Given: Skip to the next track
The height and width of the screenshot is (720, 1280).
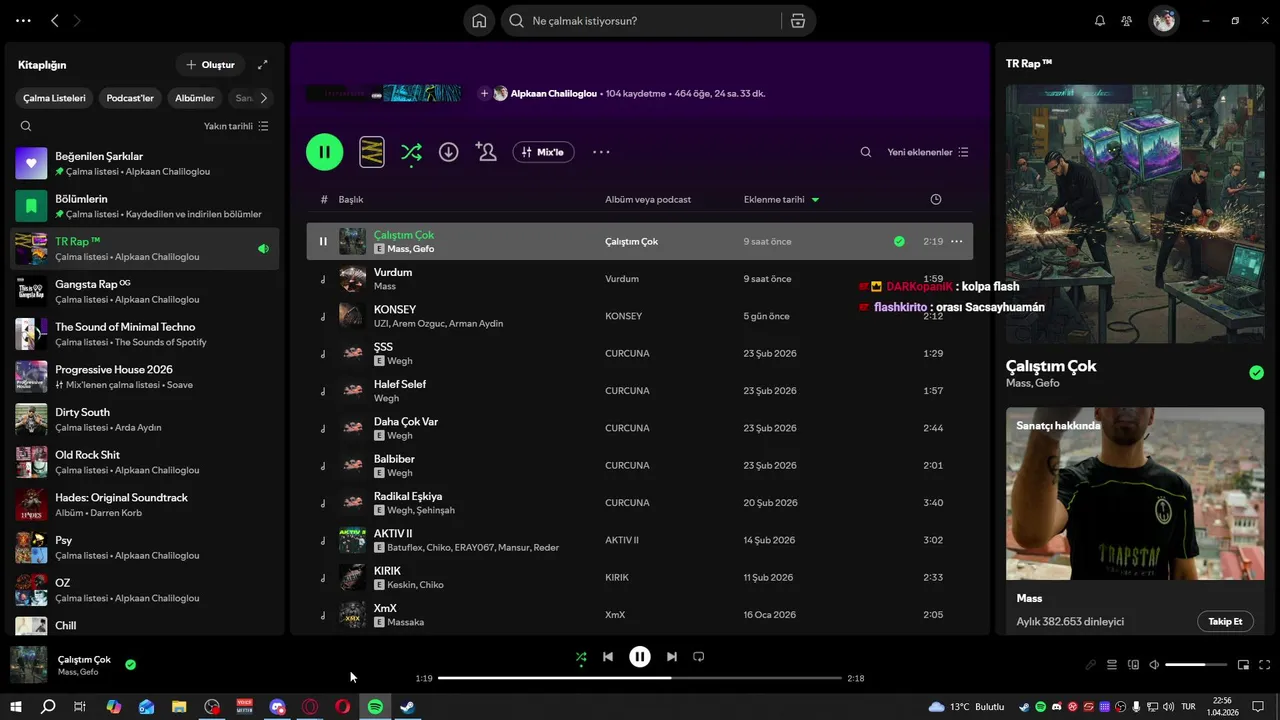Looking at the screenshot, I should click(x=672, y=657).
